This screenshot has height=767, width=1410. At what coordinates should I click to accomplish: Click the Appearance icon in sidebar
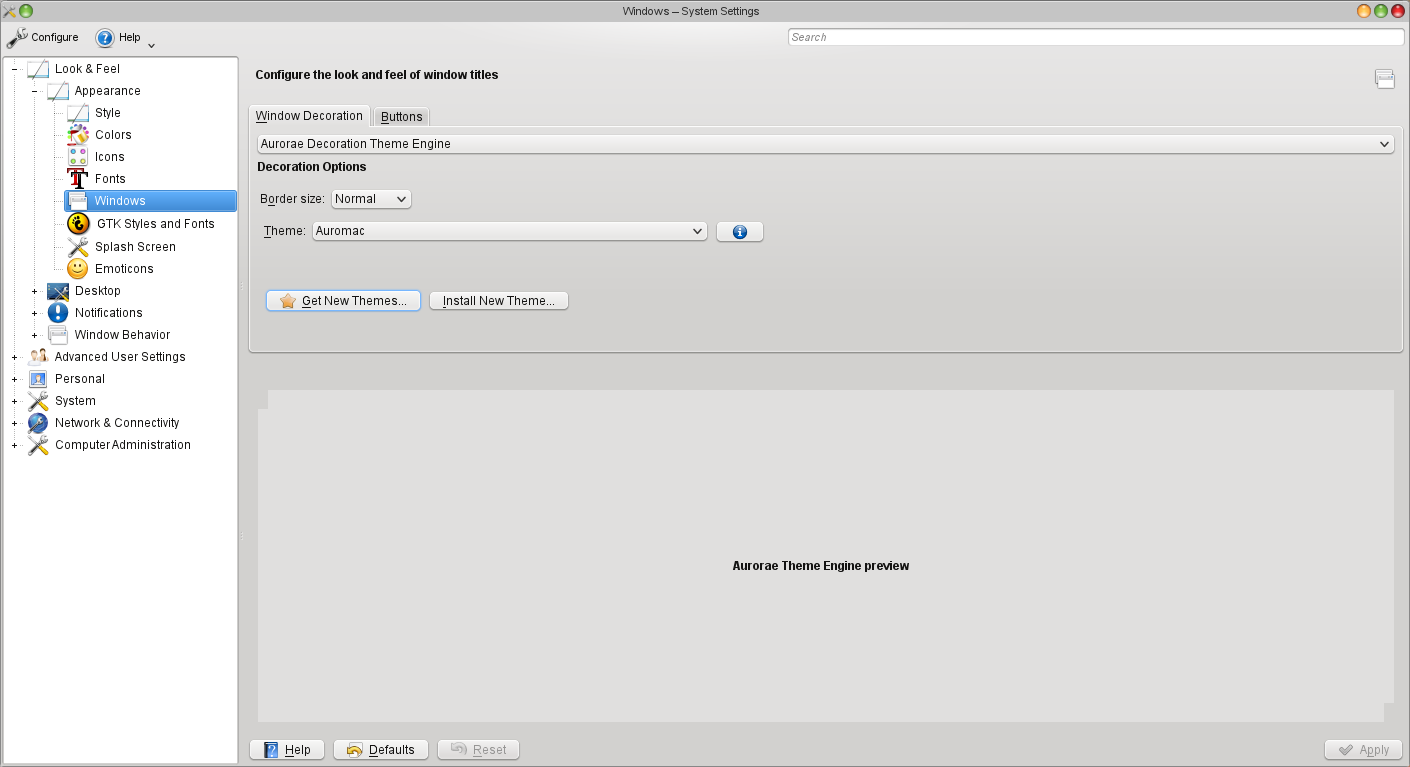58,91
